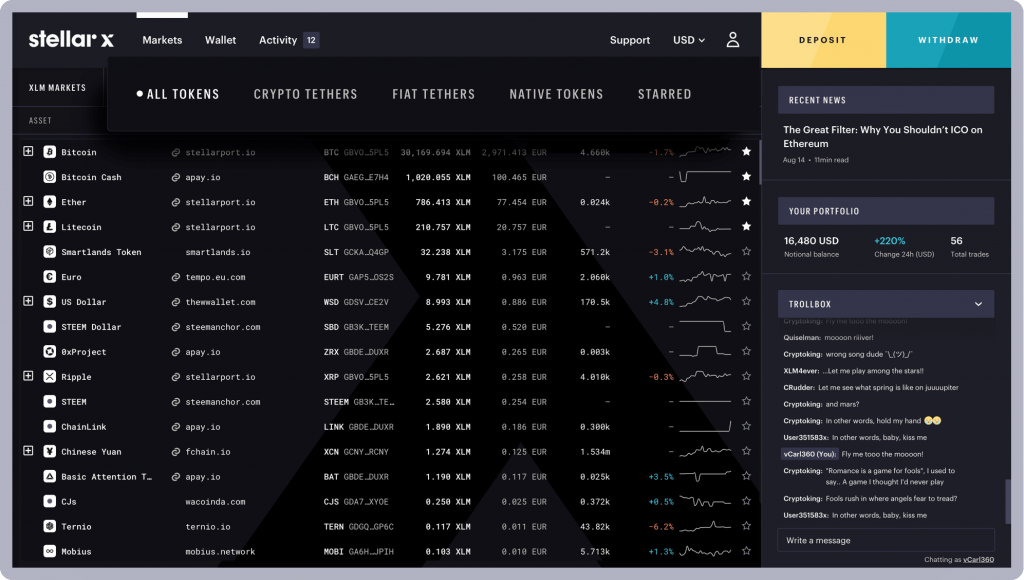Sort by the Asset column header
The image size is (1024, 580).
point(40,120)
